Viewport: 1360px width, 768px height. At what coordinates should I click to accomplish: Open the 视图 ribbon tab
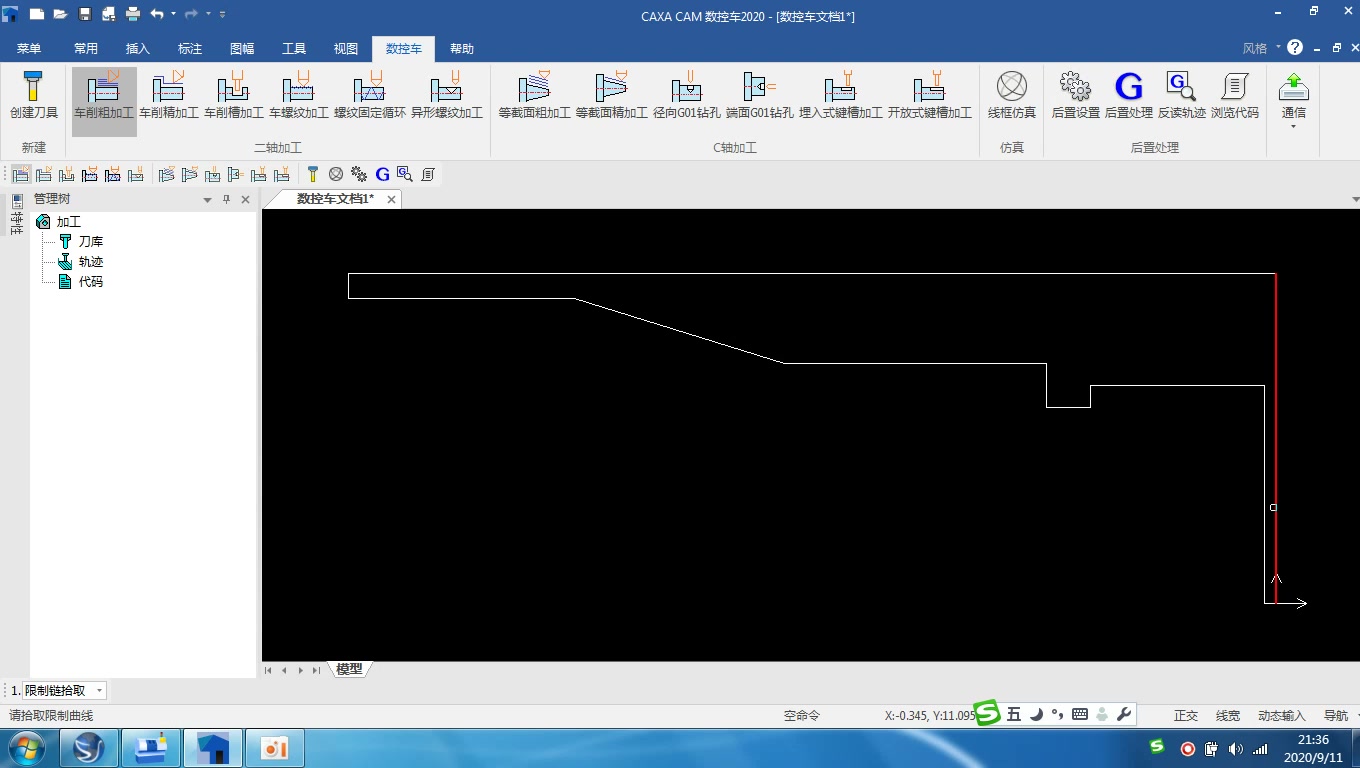click(x=346, y=49)
